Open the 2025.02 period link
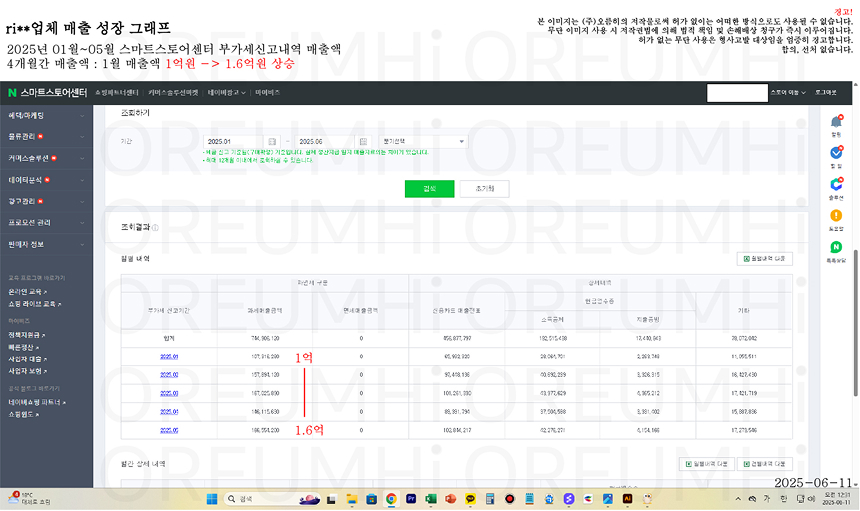The height and width of the screenshot is (511, 860). click(169, 375)
